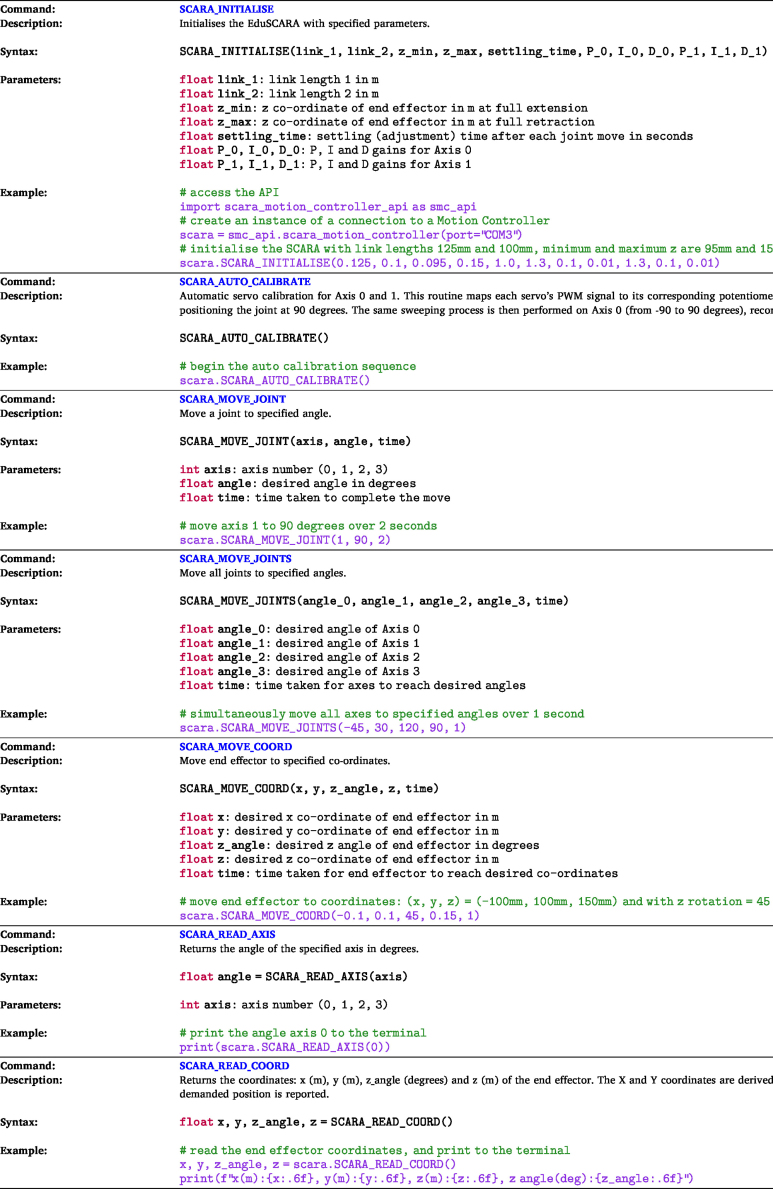Click the SCARA_INITIALISE(link_1, link_2, ...) syntax line
This screenshot has width=773, height=1189.
(473, 52)
